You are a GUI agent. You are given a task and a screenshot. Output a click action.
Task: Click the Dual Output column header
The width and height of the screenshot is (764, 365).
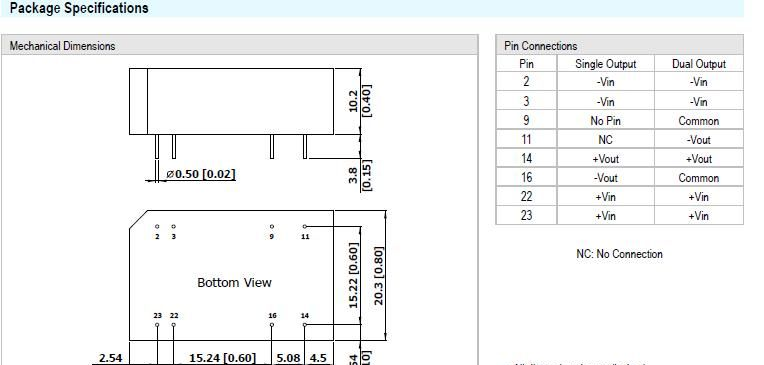click(699, 64)
